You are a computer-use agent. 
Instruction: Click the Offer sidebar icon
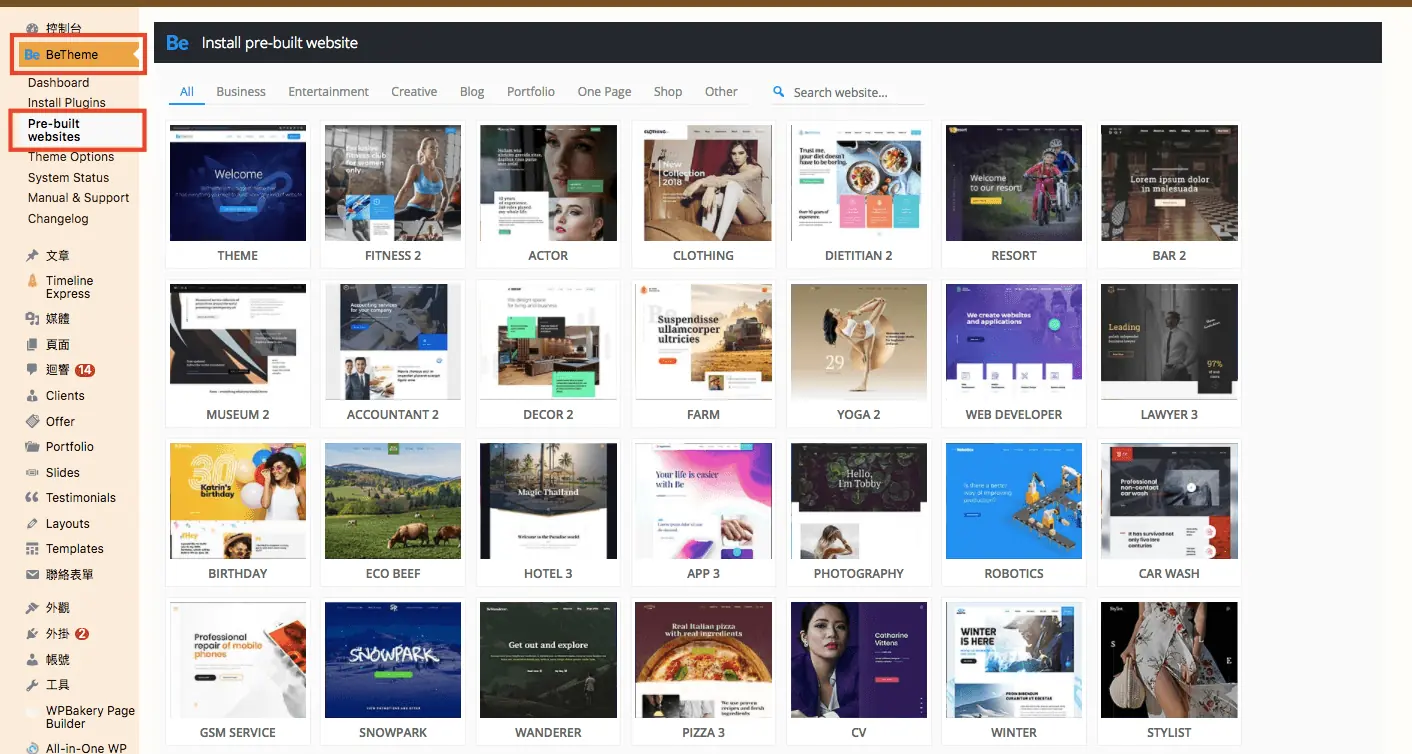coord(33,421)
